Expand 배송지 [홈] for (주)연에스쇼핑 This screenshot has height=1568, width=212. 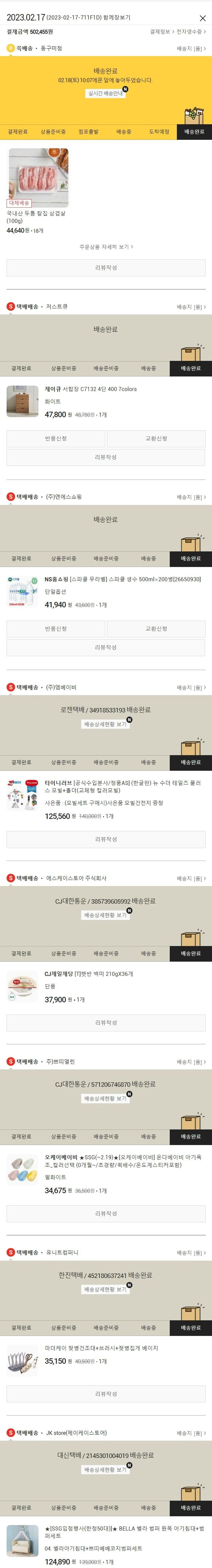tap(191, 497)
